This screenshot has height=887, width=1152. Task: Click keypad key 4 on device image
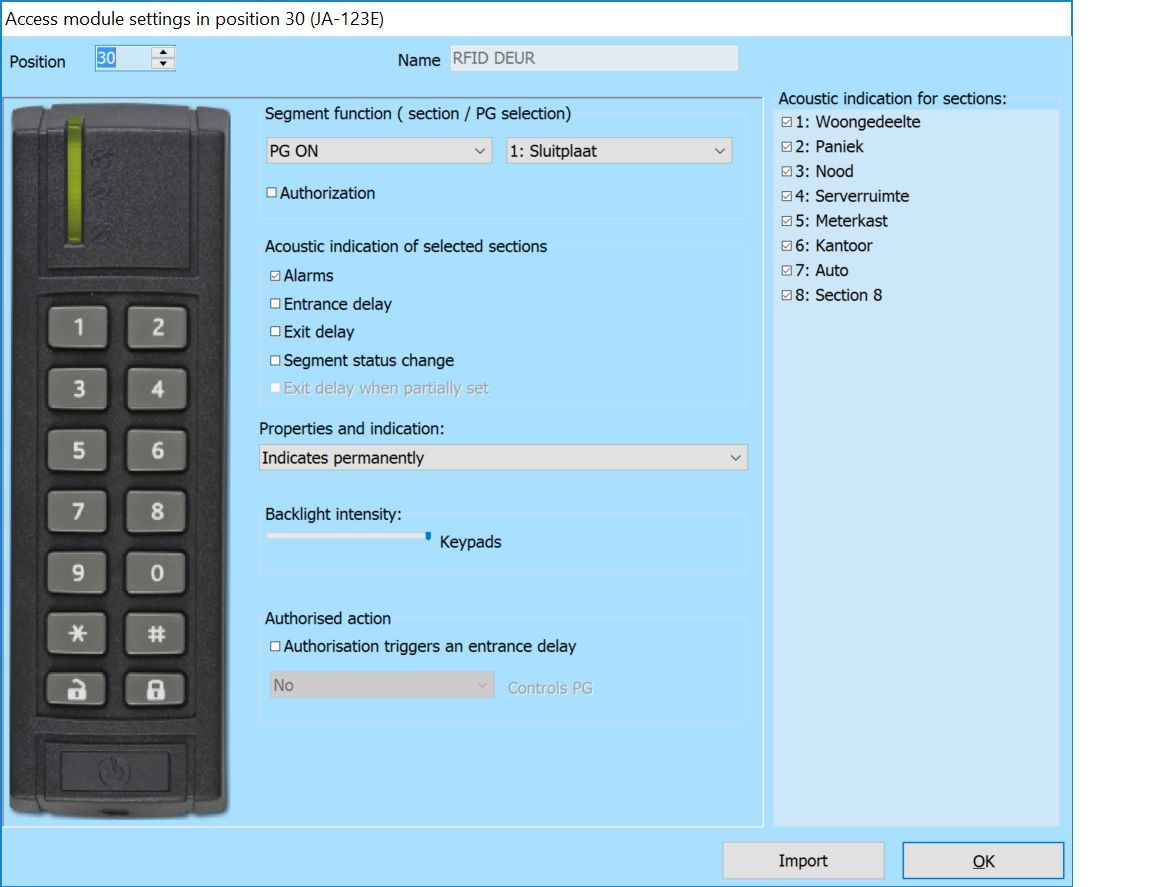click(x=157, y=389)
